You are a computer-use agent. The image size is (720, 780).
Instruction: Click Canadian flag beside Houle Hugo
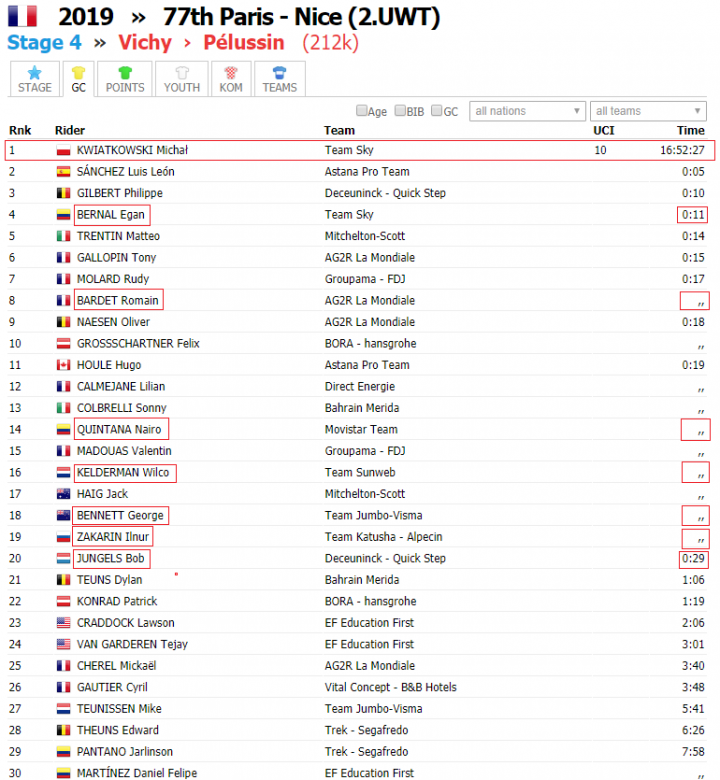(63, 365)
